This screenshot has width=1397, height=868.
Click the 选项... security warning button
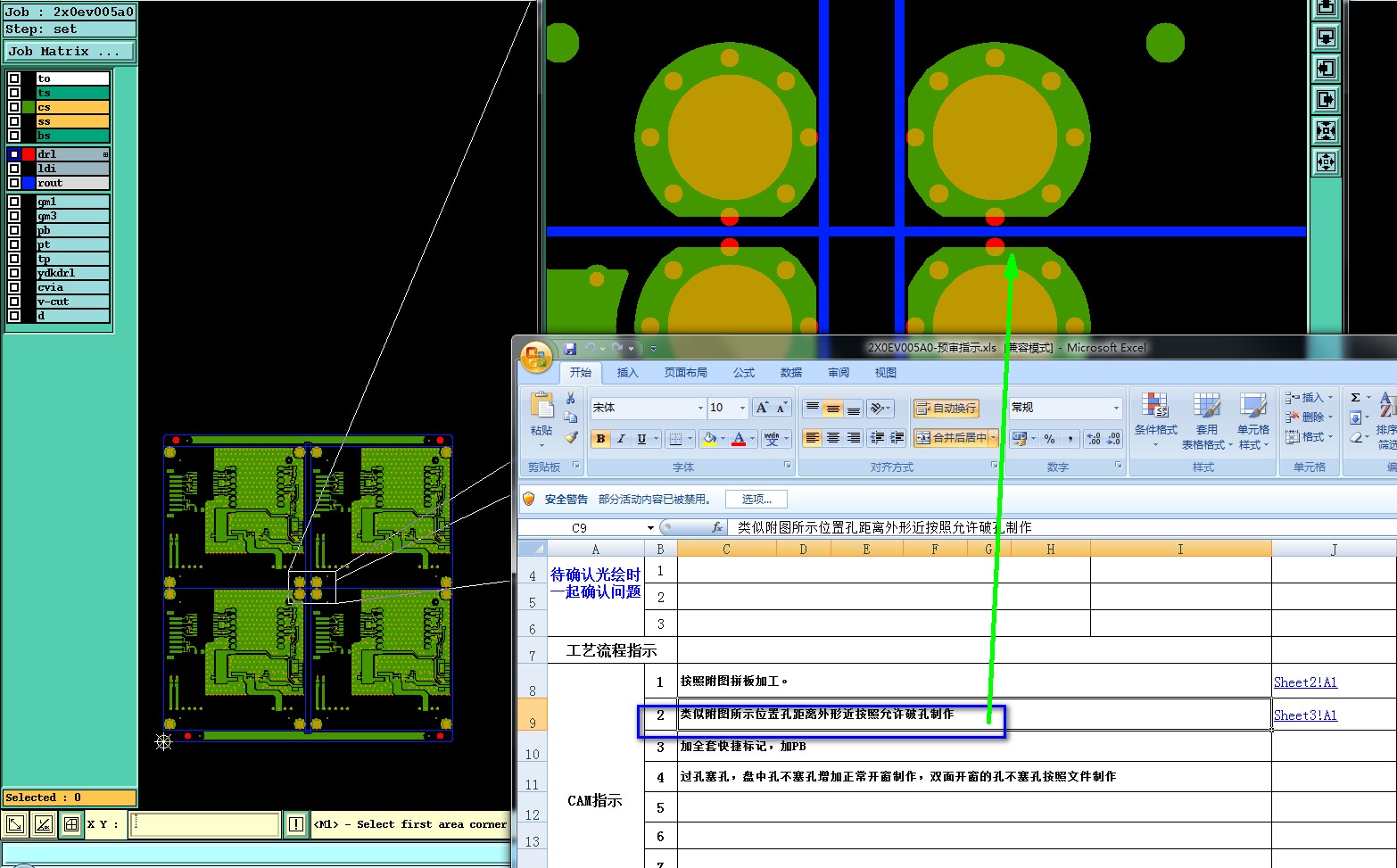pos(756,499)
